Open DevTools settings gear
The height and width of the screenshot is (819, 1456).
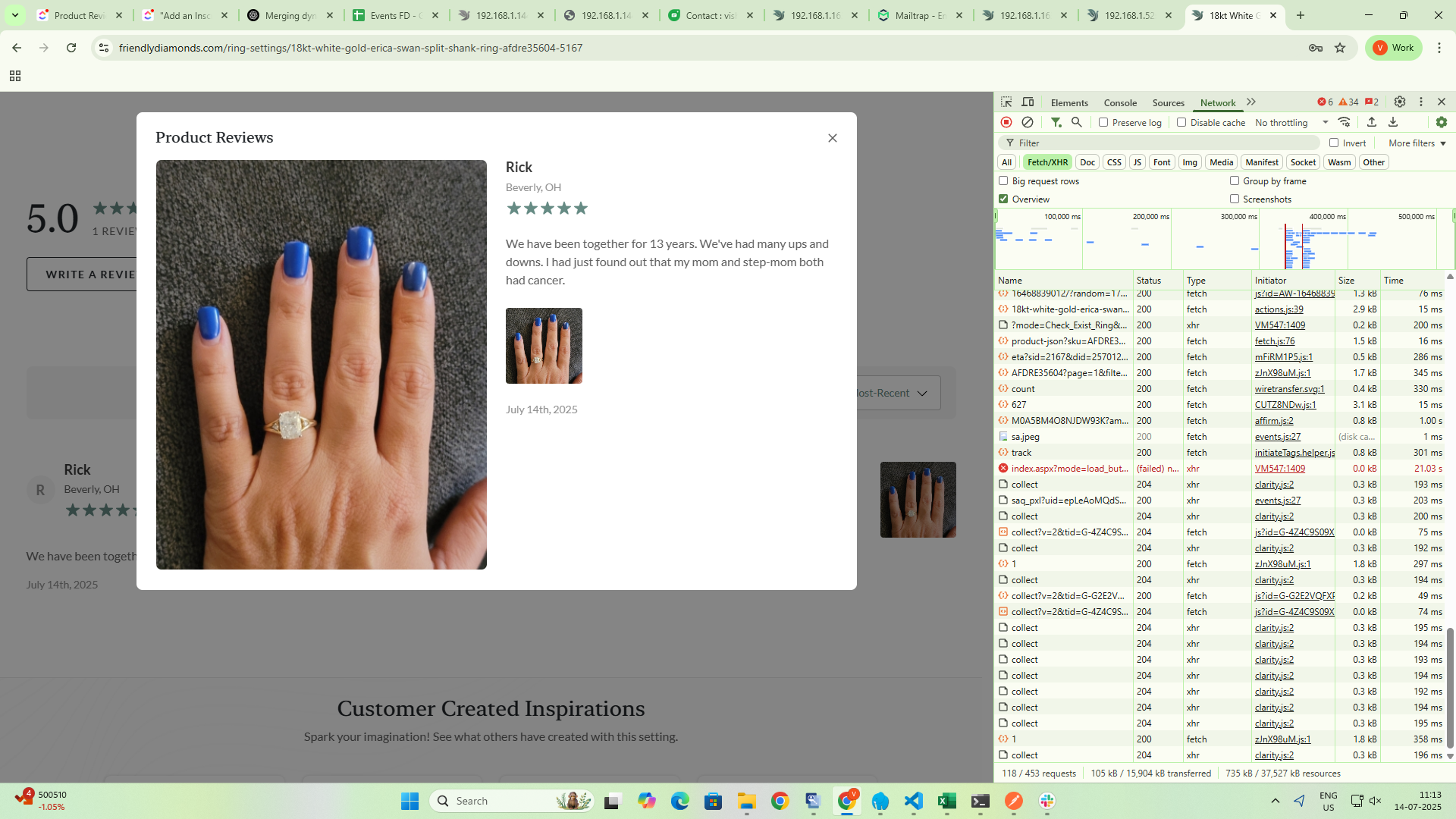pyautogui.click(x=1400, y=102)
